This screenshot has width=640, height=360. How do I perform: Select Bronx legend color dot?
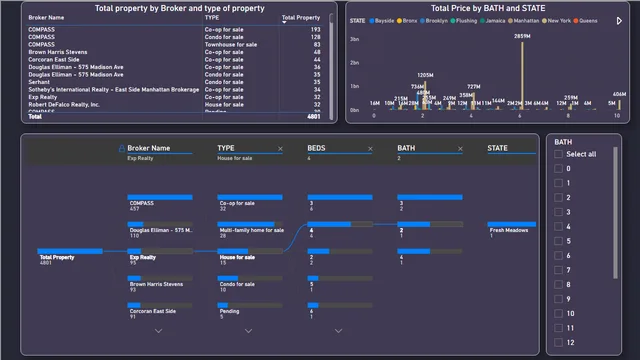[399, 21]
